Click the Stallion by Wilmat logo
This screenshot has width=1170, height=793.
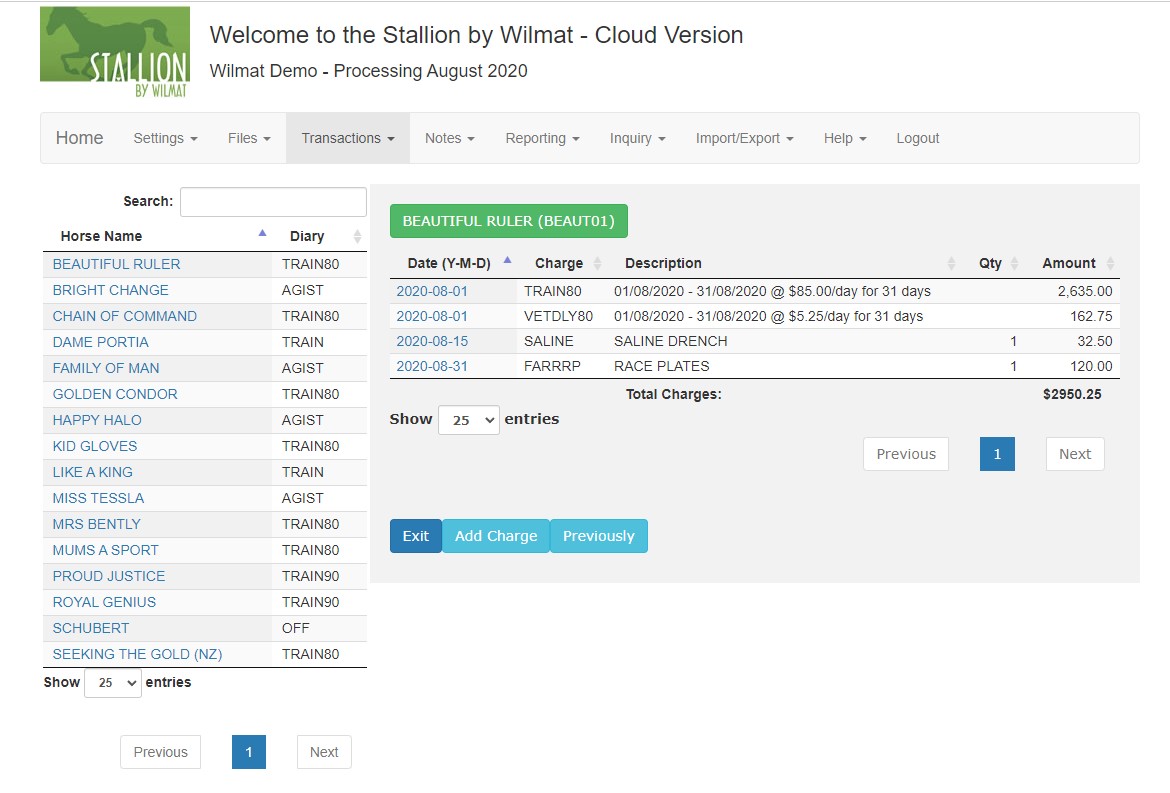[115, 52]
